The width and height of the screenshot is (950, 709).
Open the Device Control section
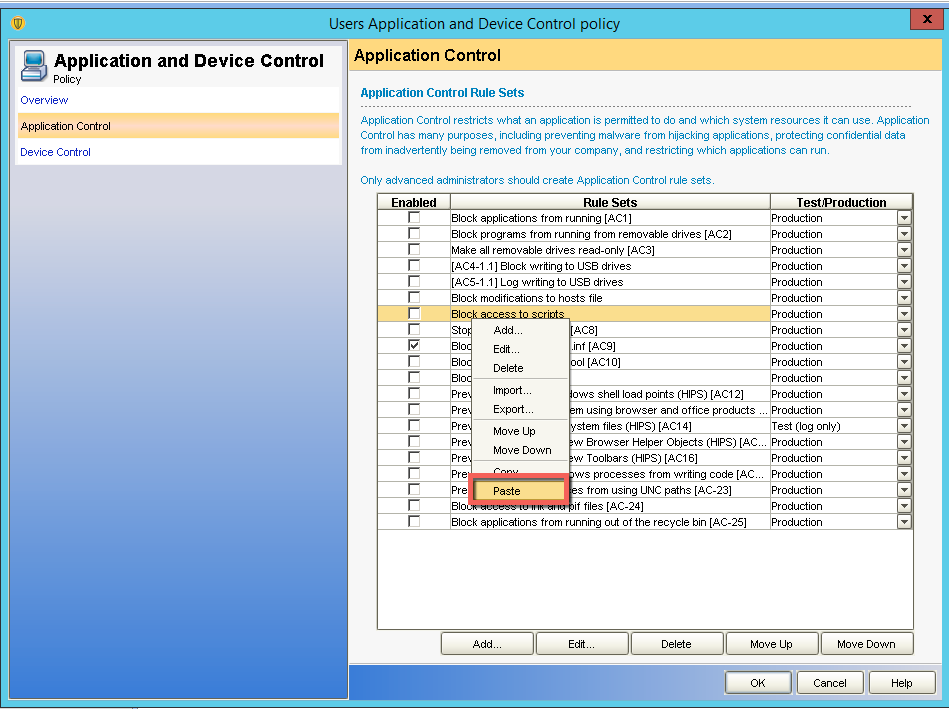[56, 152]
